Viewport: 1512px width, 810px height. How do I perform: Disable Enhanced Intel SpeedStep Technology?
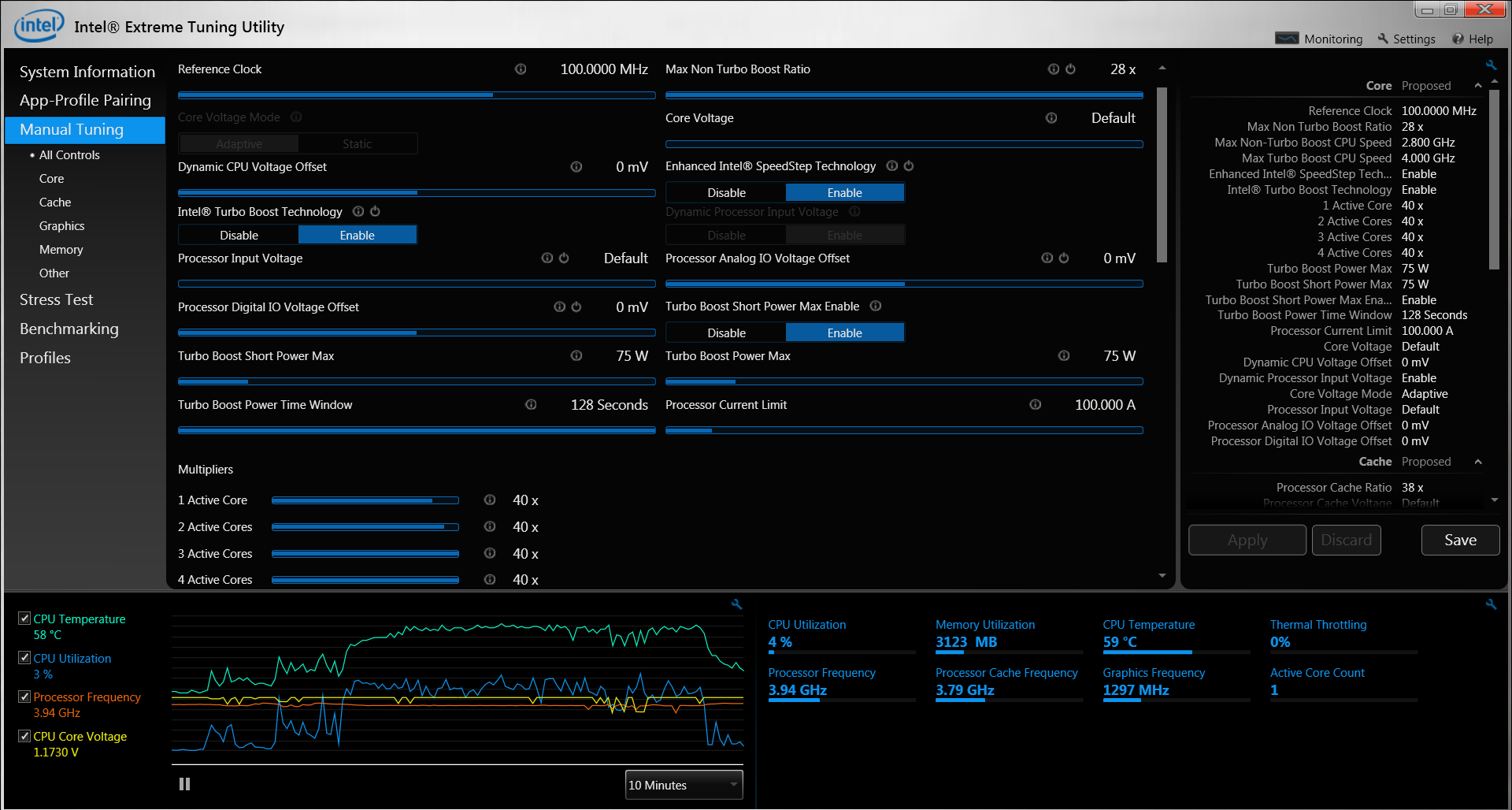coord(726,192)
